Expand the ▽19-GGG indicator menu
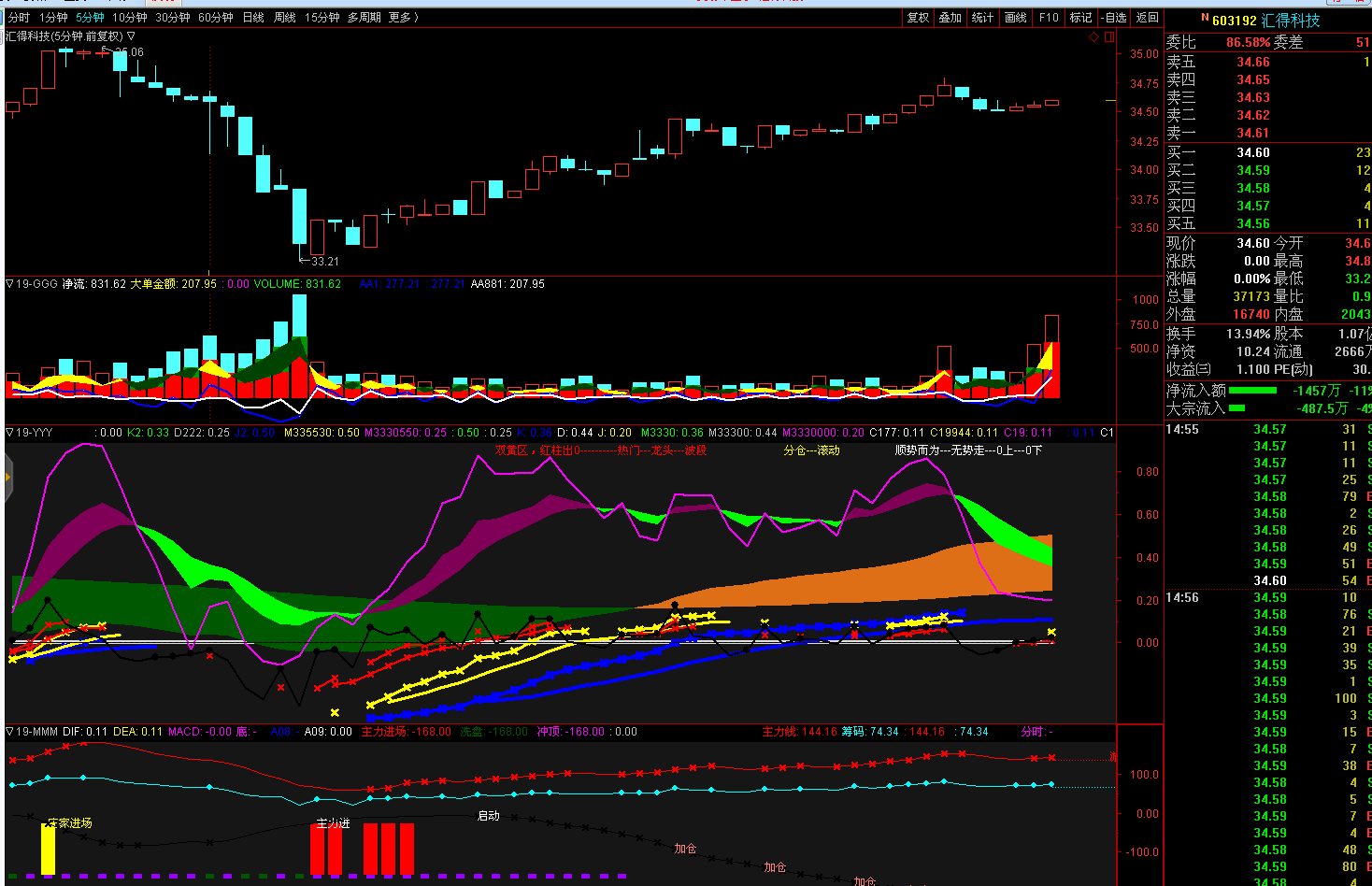The image size is (1372, 886). click(x=32, y=284)
